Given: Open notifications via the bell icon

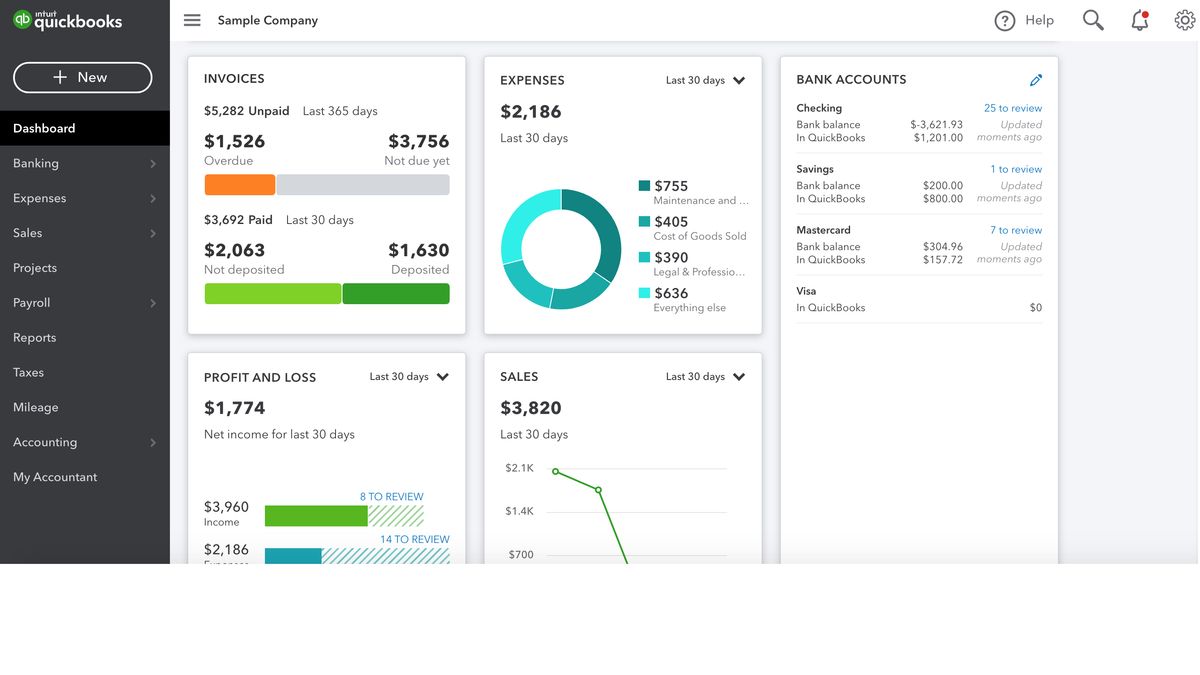Looking at the screenshot, I should click(1139, 20).
